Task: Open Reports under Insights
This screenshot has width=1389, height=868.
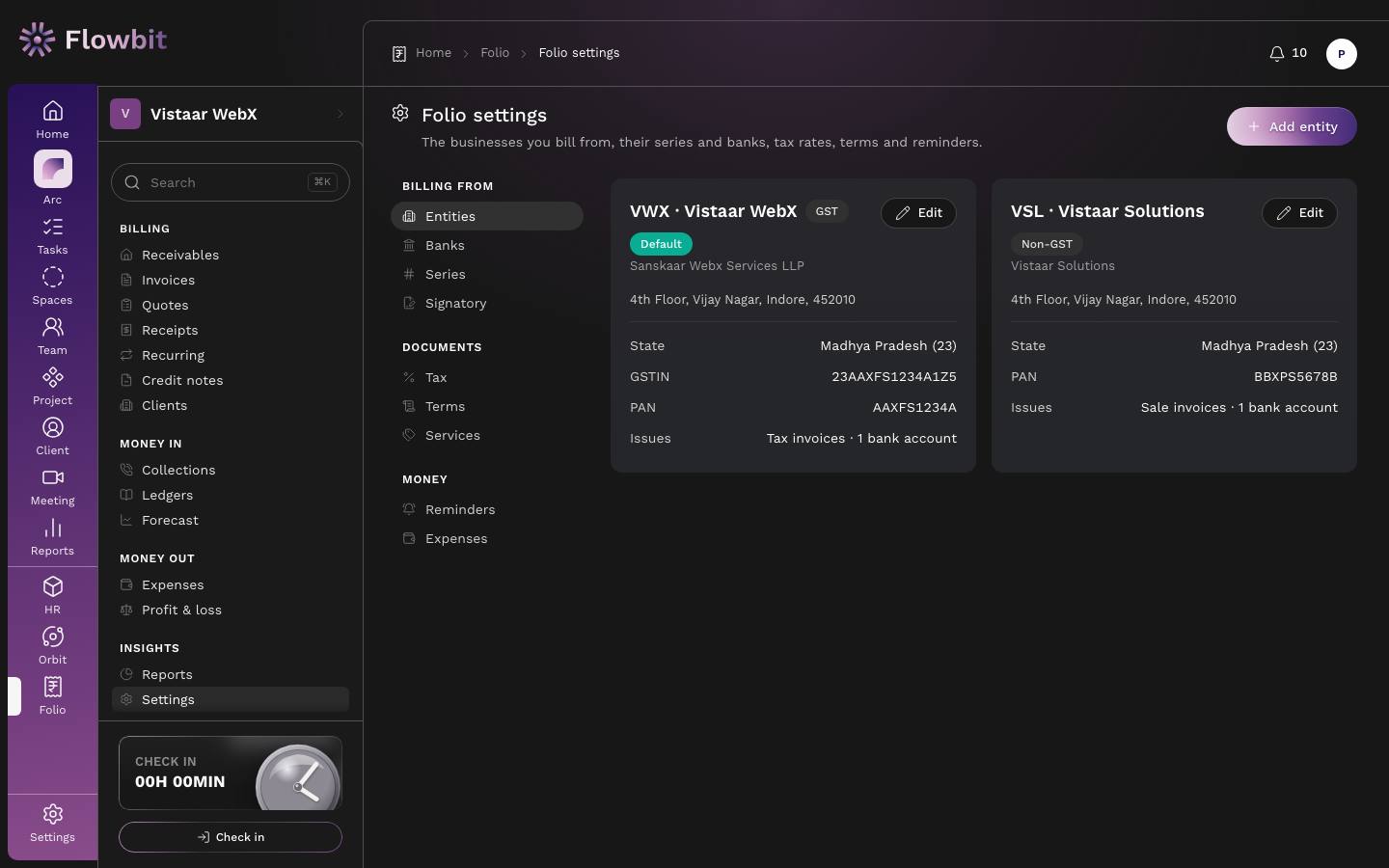Action: point(231,674)
